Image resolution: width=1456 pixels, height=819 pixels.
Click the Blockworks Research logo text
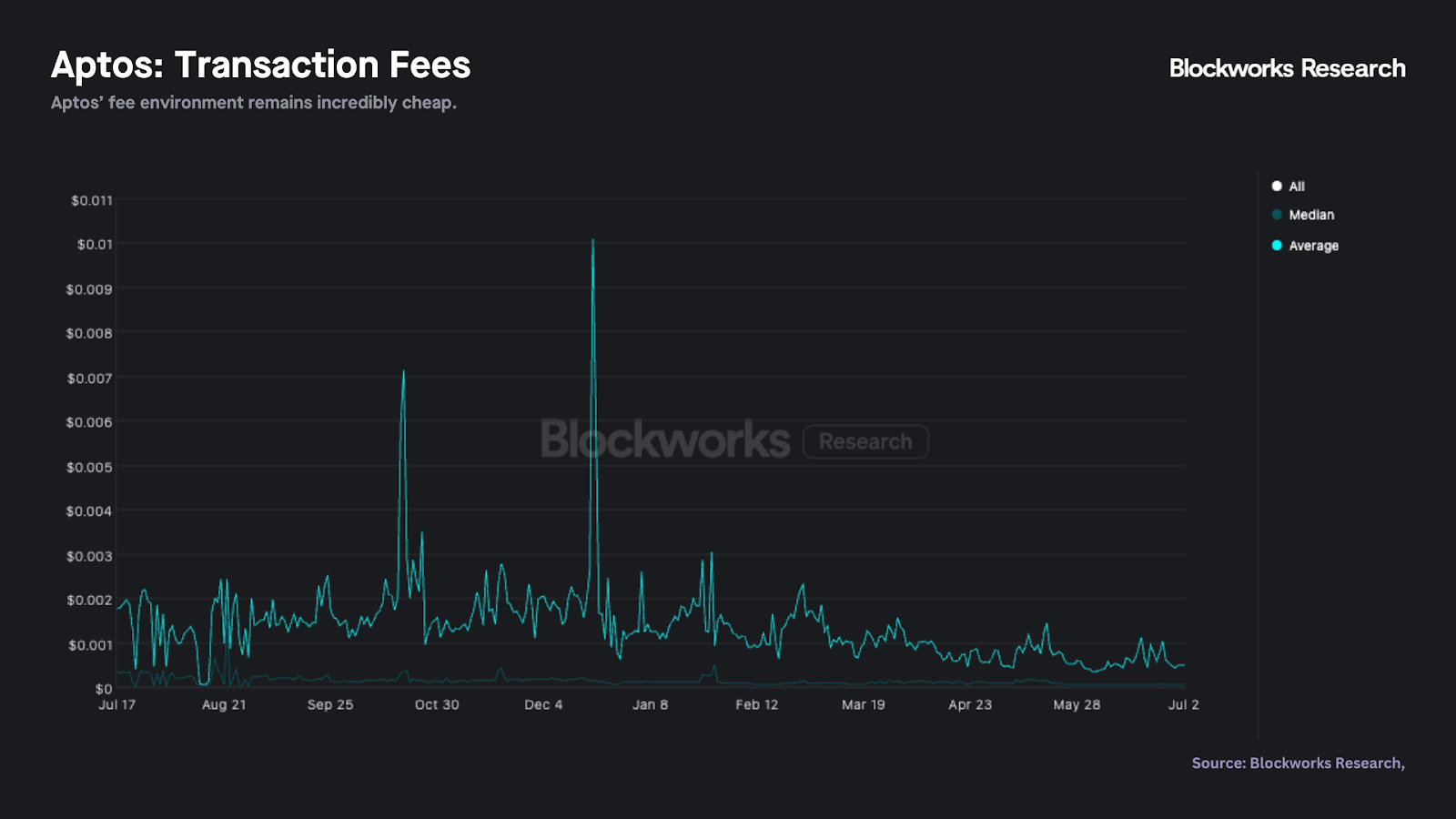click(1287, 68)
